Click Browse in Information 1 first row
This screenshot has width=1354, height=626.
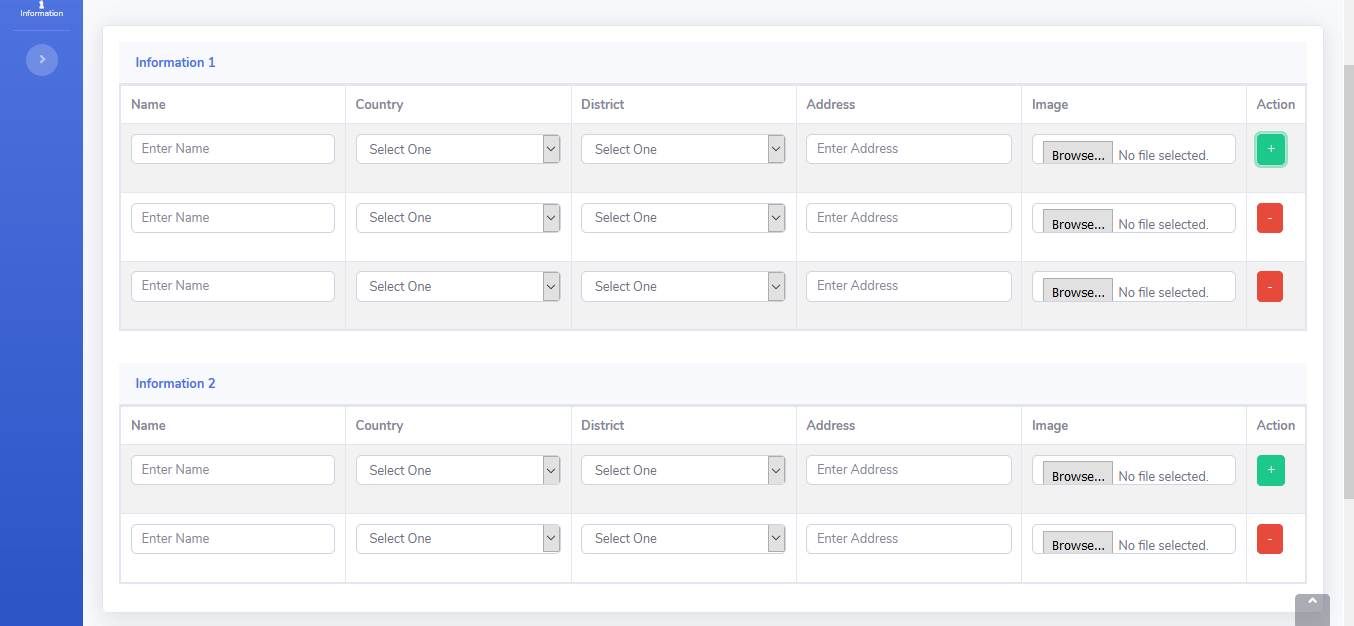tap(1077, 155)
